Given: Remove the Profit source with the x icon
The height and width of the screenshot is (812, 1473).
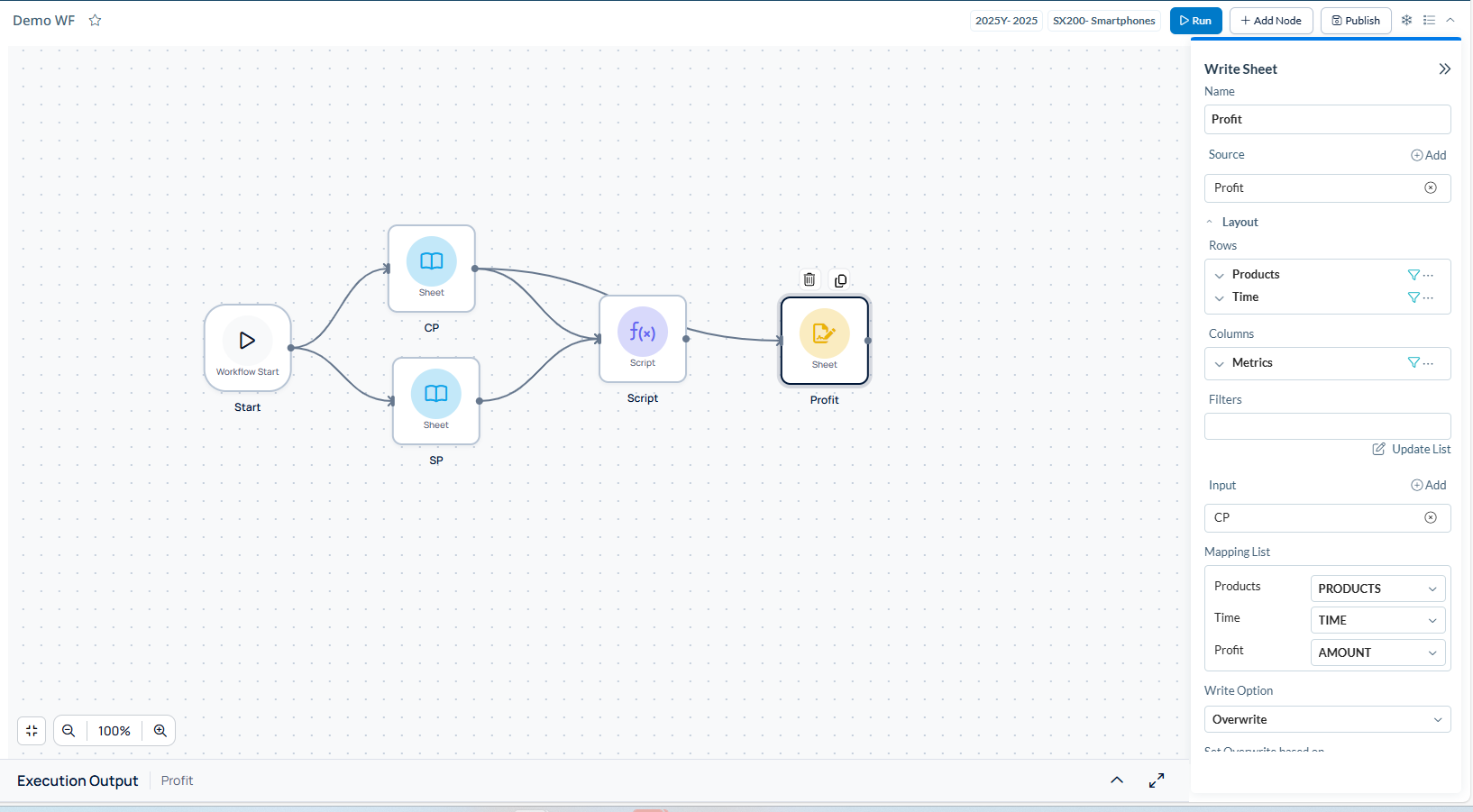Looking at the screenshot, I should [1430, 187].
